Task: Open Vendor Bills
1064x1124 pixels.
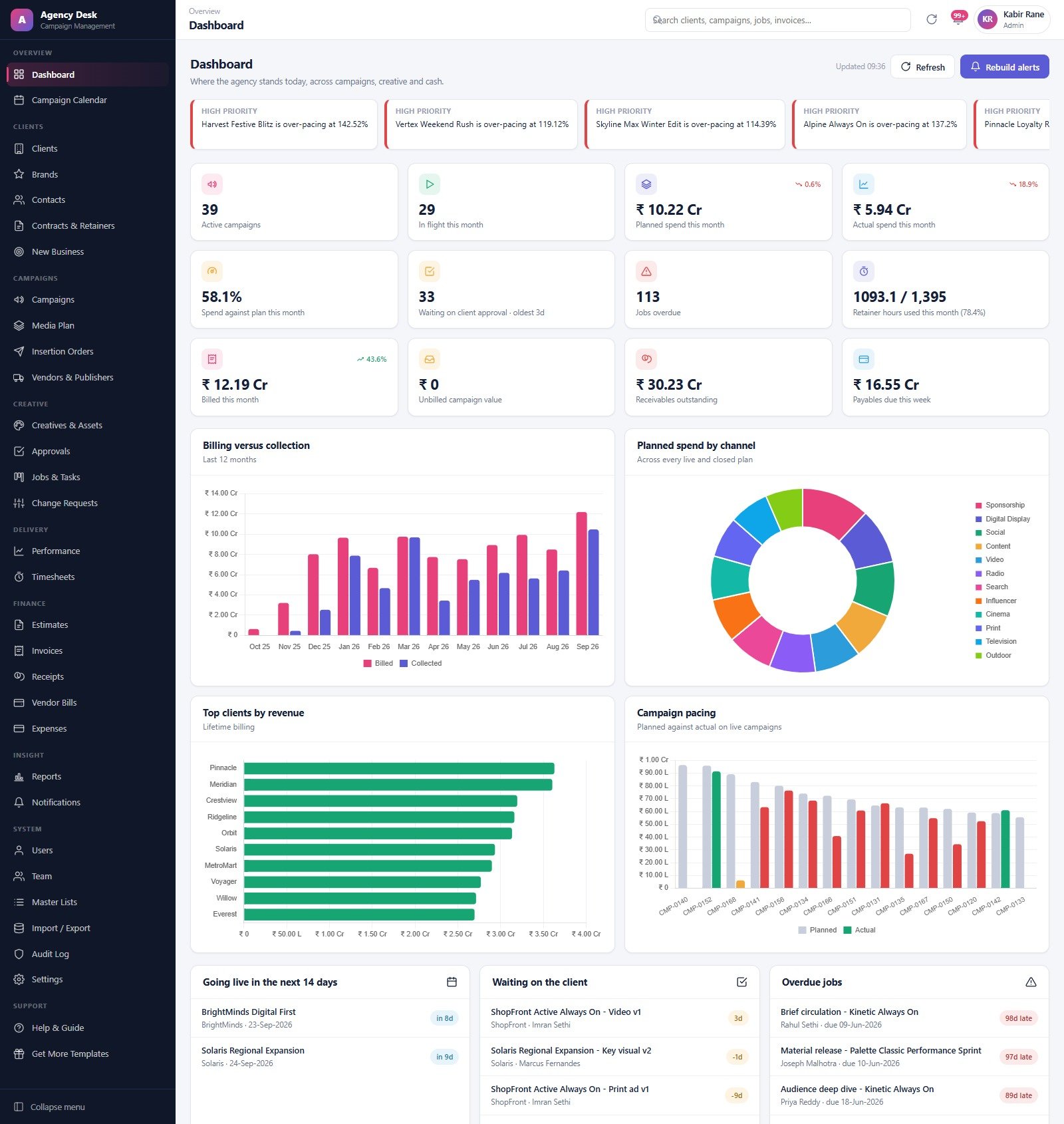Action: [x=87, y=703]
